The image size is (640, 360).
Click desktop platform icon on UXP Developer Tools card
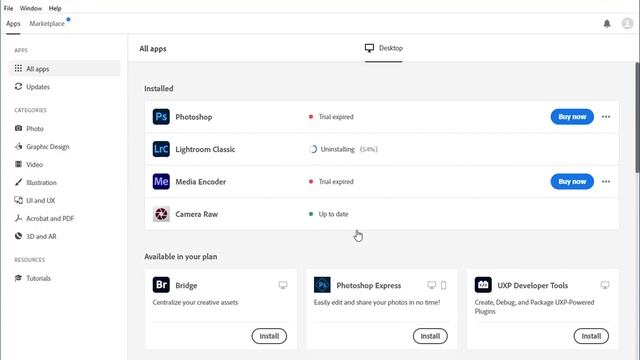pyautogui.click(x=605, y=285)
